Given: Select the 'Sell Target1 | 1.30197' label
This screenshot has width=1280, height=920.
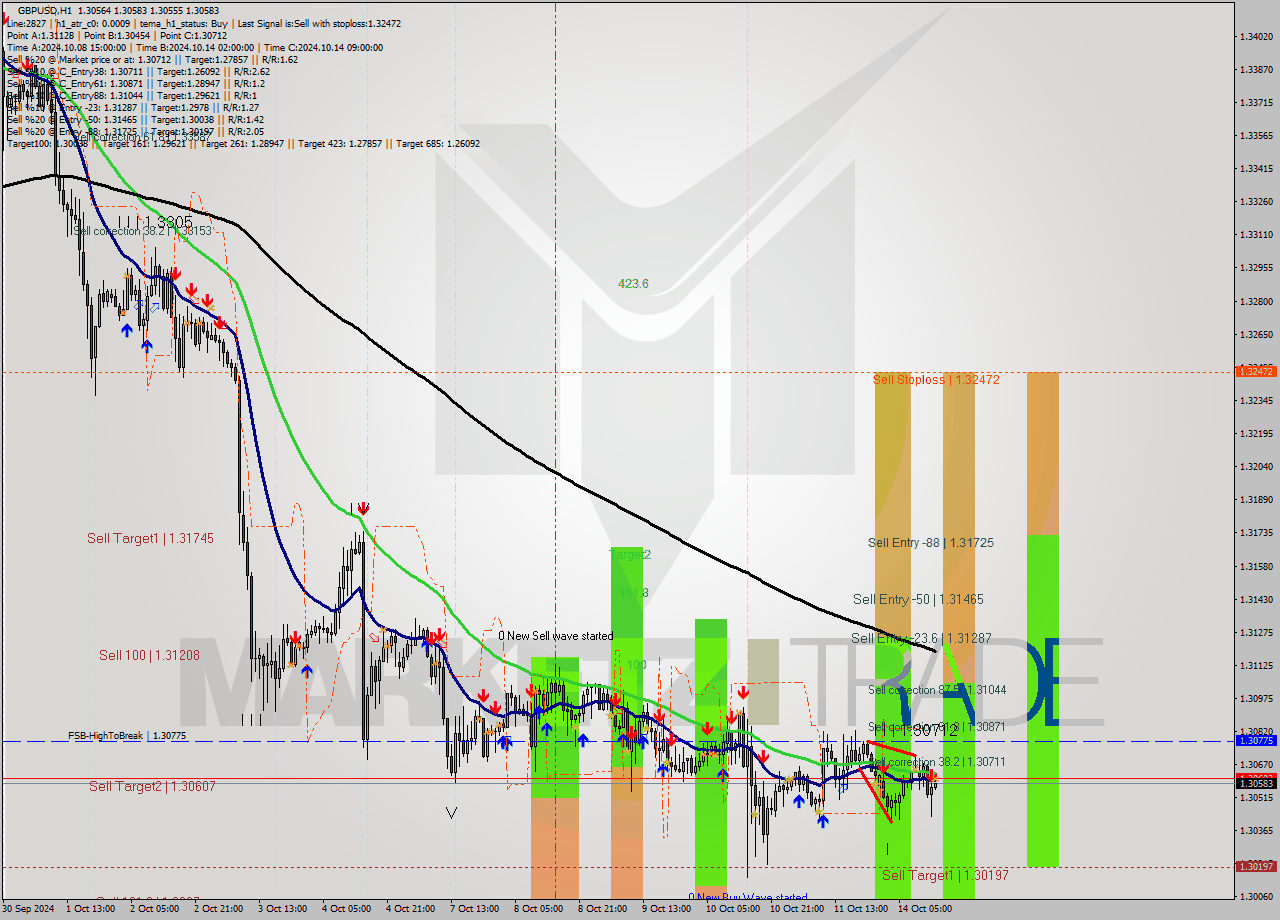Looking at the screenshot, I should pos(945,875).
